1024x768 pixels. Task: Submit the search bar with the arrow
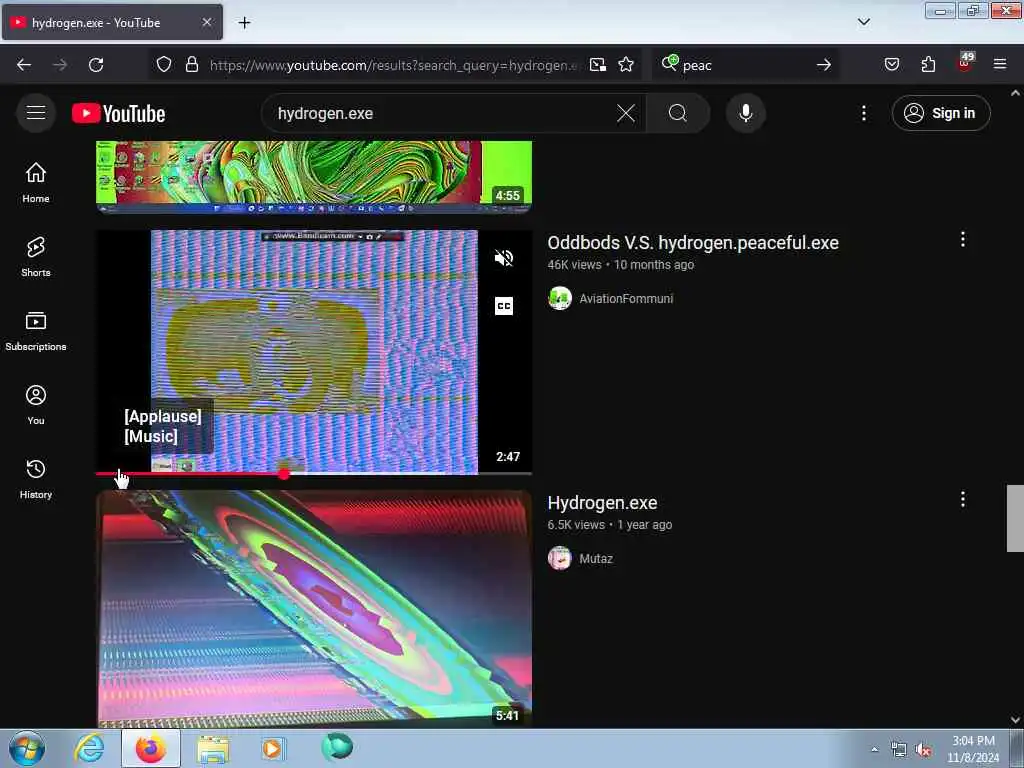point(824,65)
